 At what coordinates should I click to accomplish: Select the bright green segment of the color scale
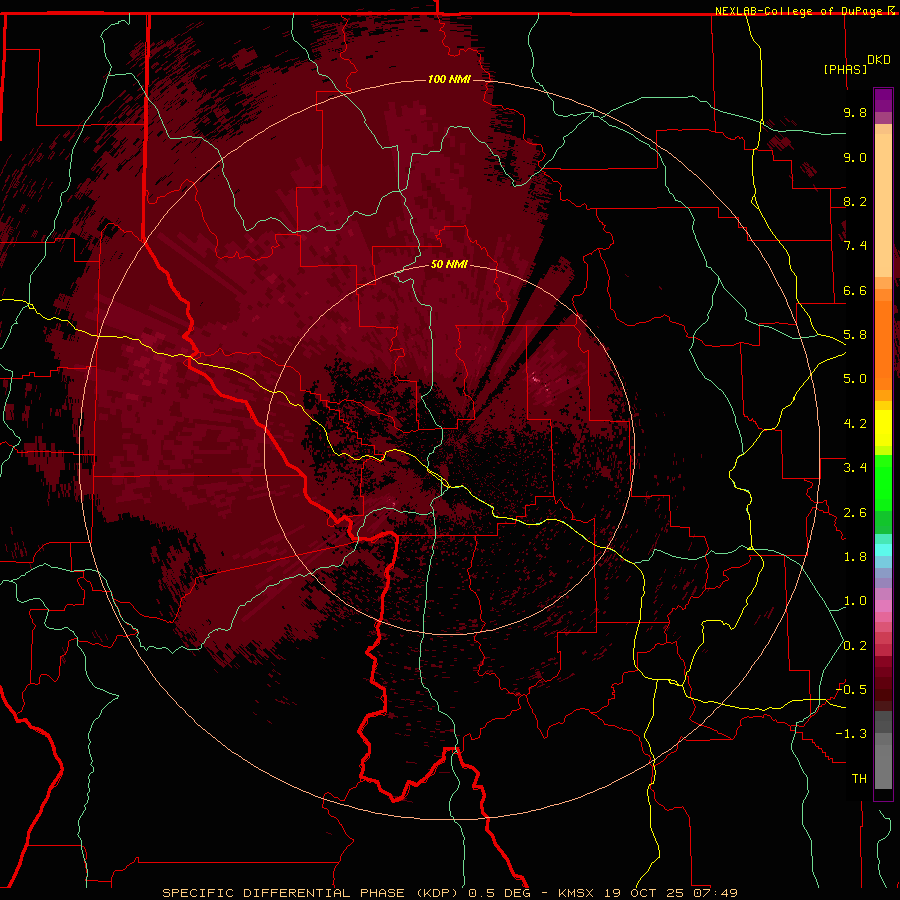[x=883, y=482]
